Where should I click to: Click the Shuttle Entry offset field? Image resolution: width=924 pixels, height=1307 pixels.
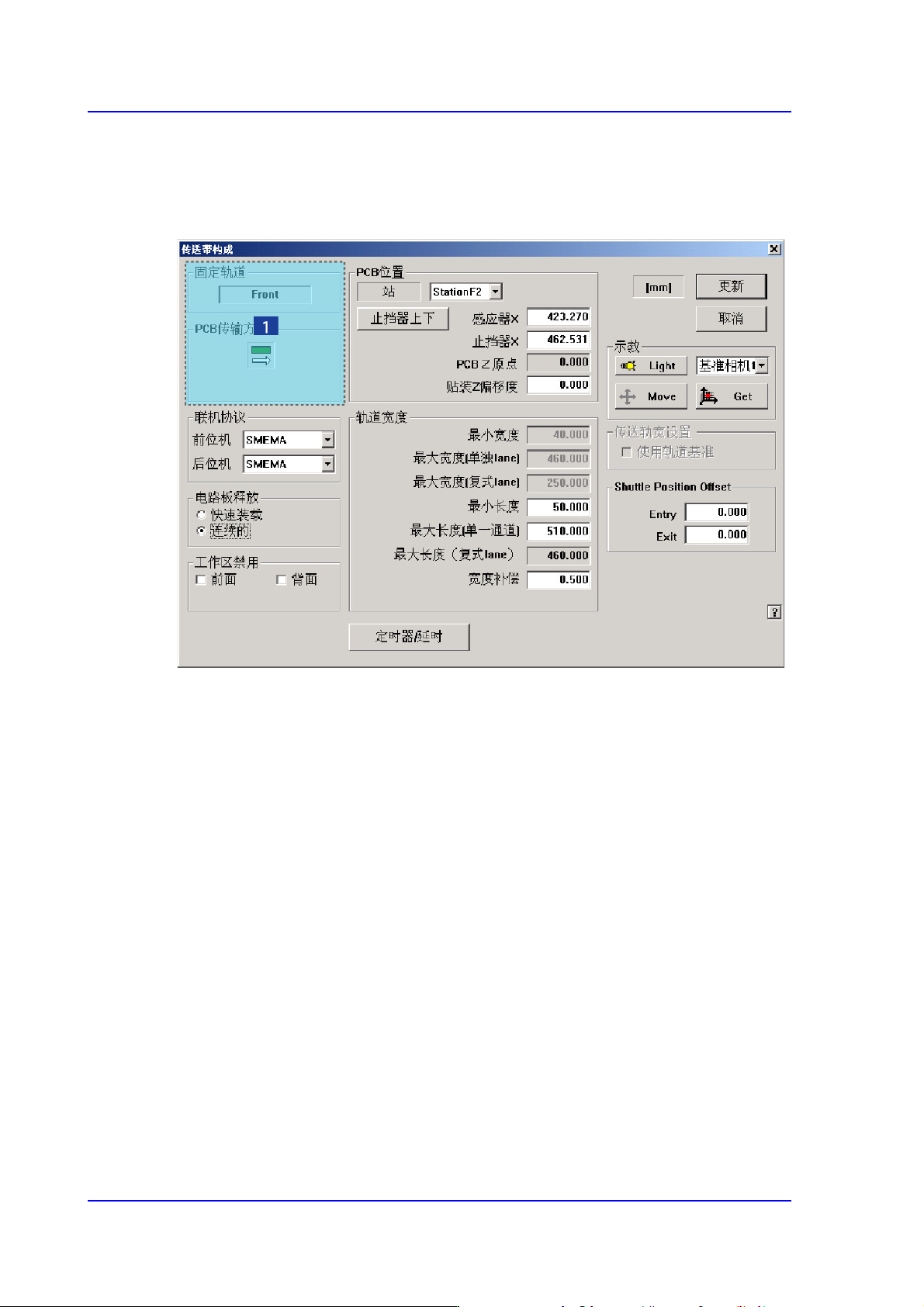[717, 512]
